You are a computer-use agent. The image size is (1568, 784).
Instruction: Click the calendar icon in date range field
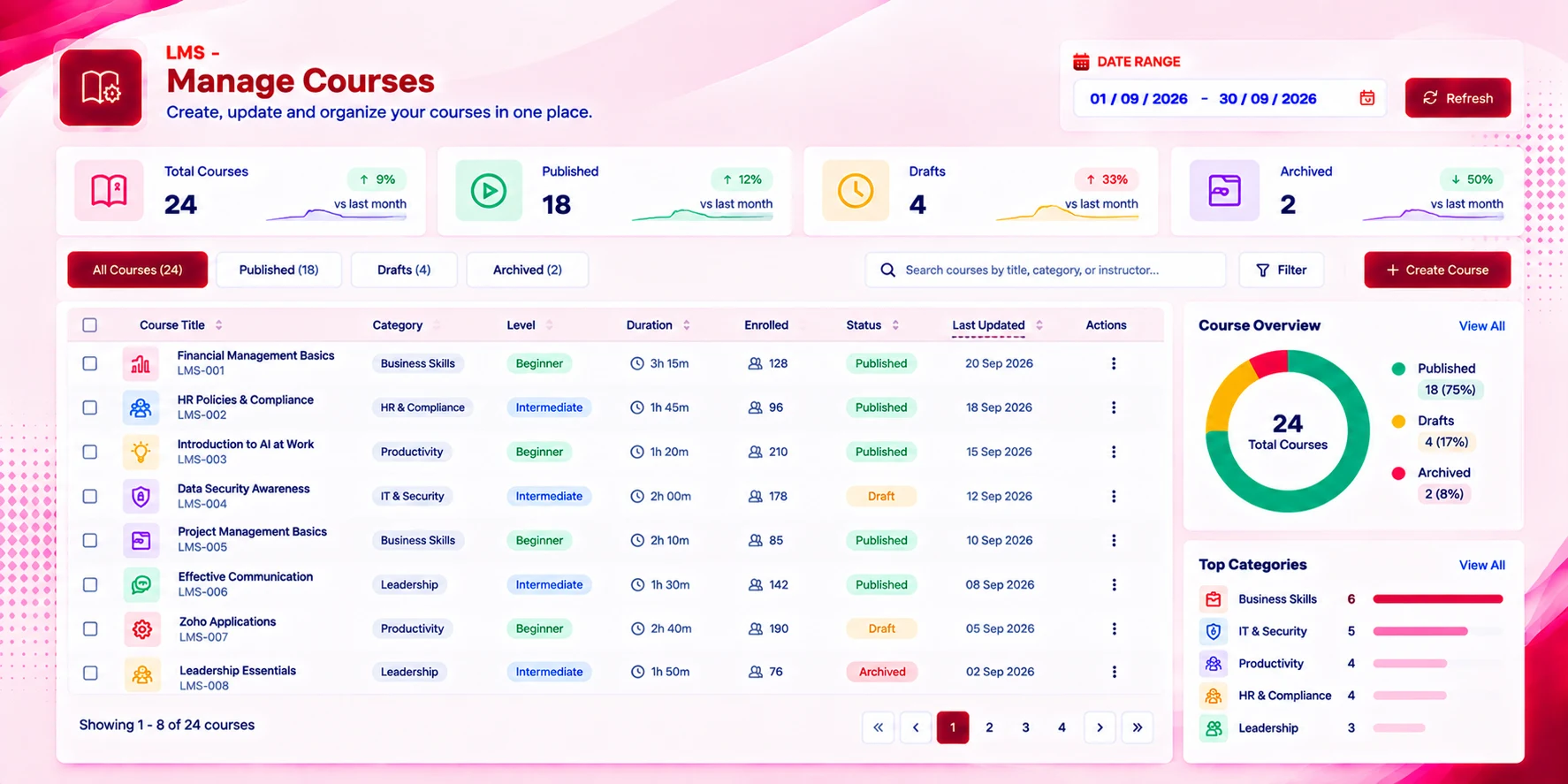[1366, 98]
